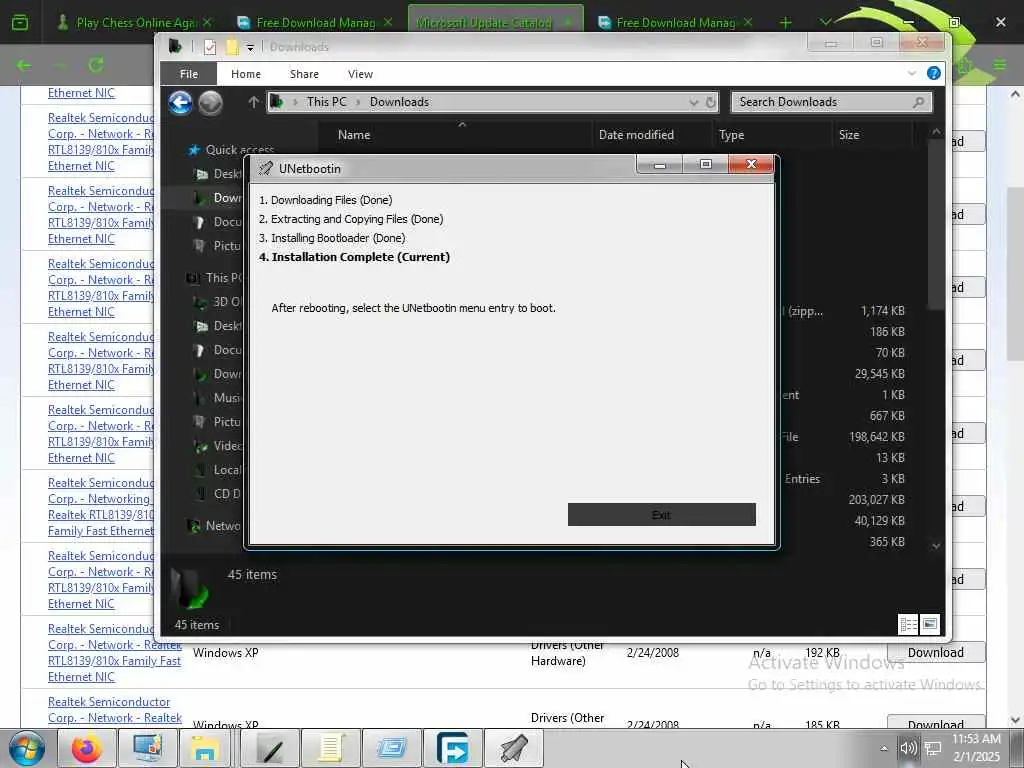Click the volume speaker tray icon
Image resolution: width=1024 pixels, height=768 pixels.
pos(908,748)
